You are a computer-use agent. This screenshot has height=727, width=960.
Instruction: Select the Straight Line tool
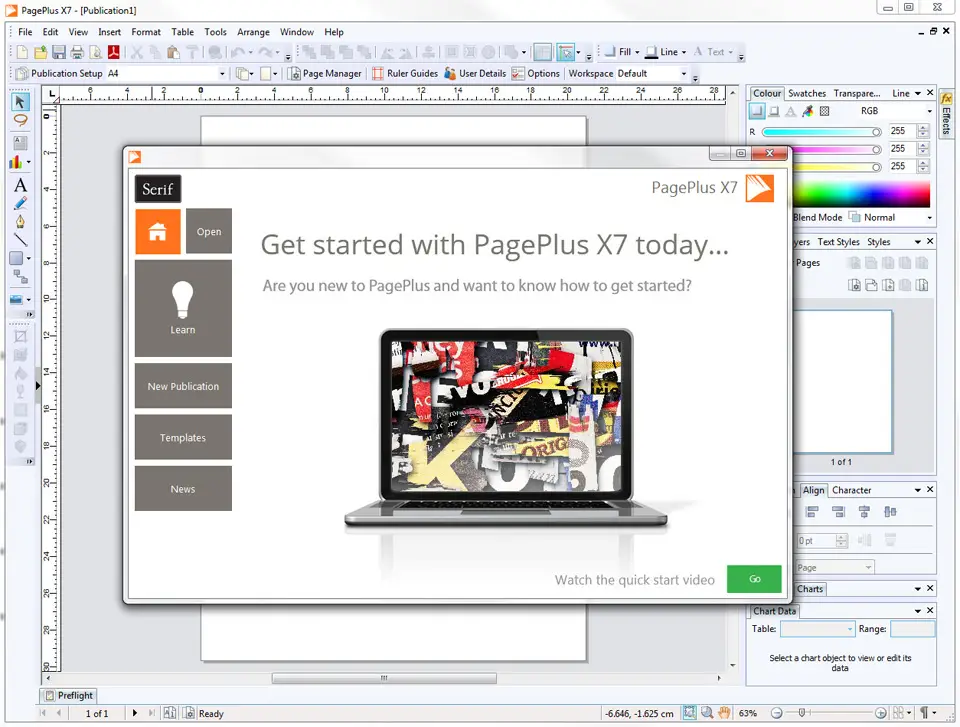[20, 239]
